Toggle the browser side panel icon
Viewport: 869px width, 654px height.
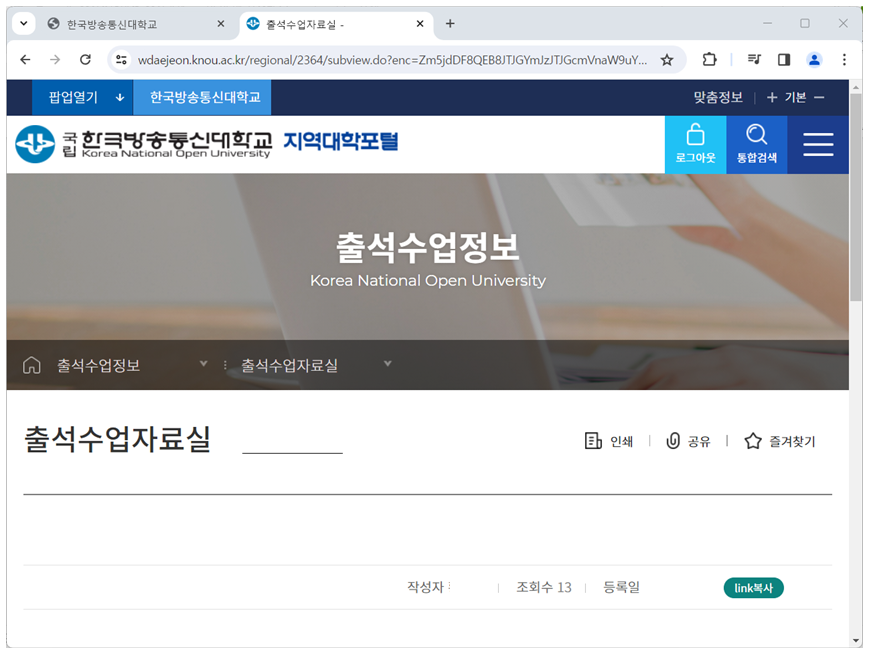(784, 59)
